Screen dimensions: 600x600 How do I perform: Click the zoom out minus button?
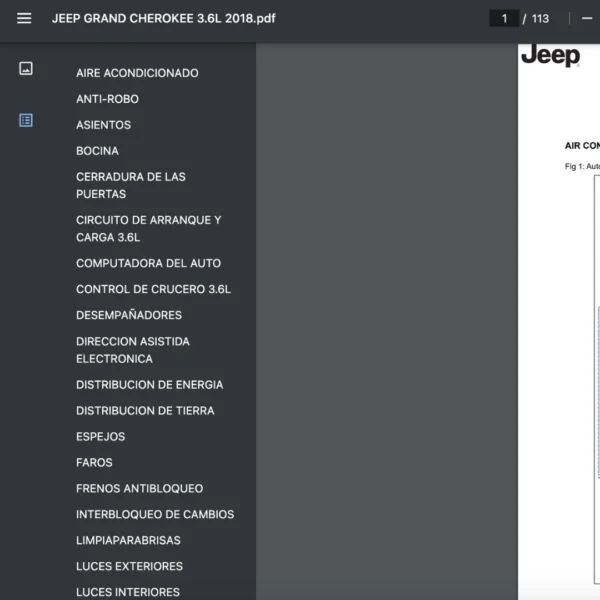pyautogui.click(x=586, y=18)
